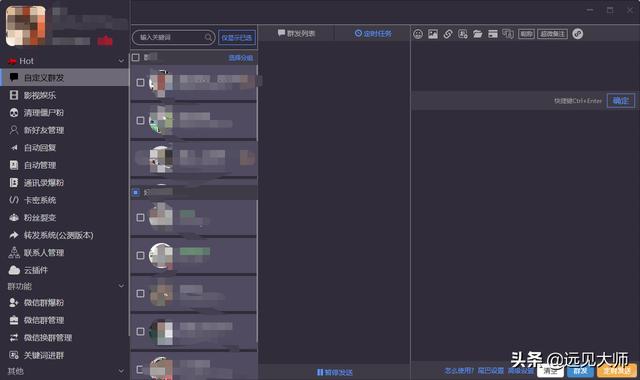The width and height of the screenshot is (640, 380).
Task: Toggle the select-all checkbox at list top
Action: coord(136,58)
